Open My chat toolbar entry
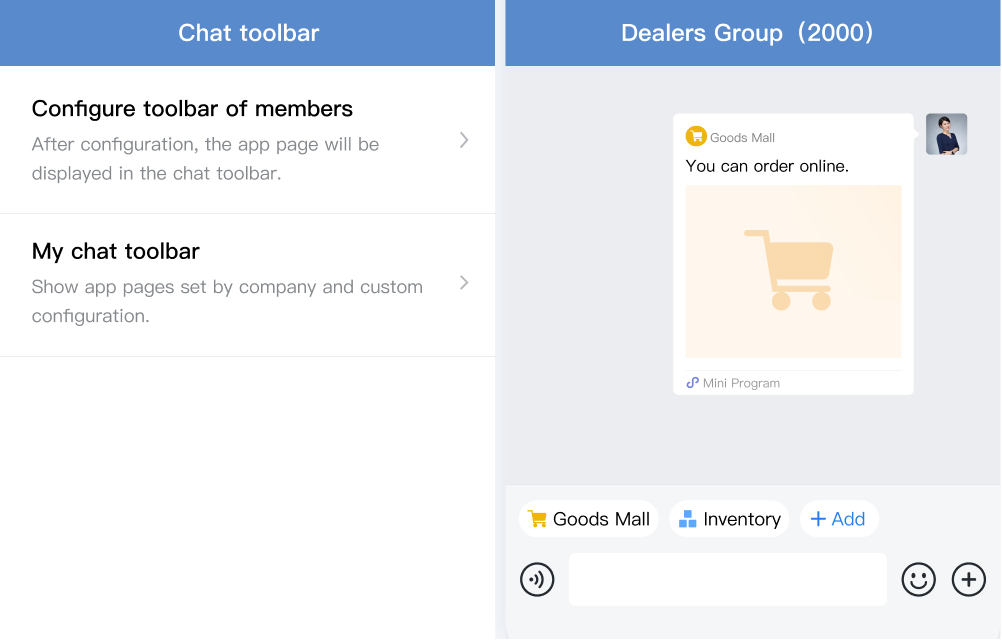The width and height of the screenshot is (1002, 640). coord(247,285)
